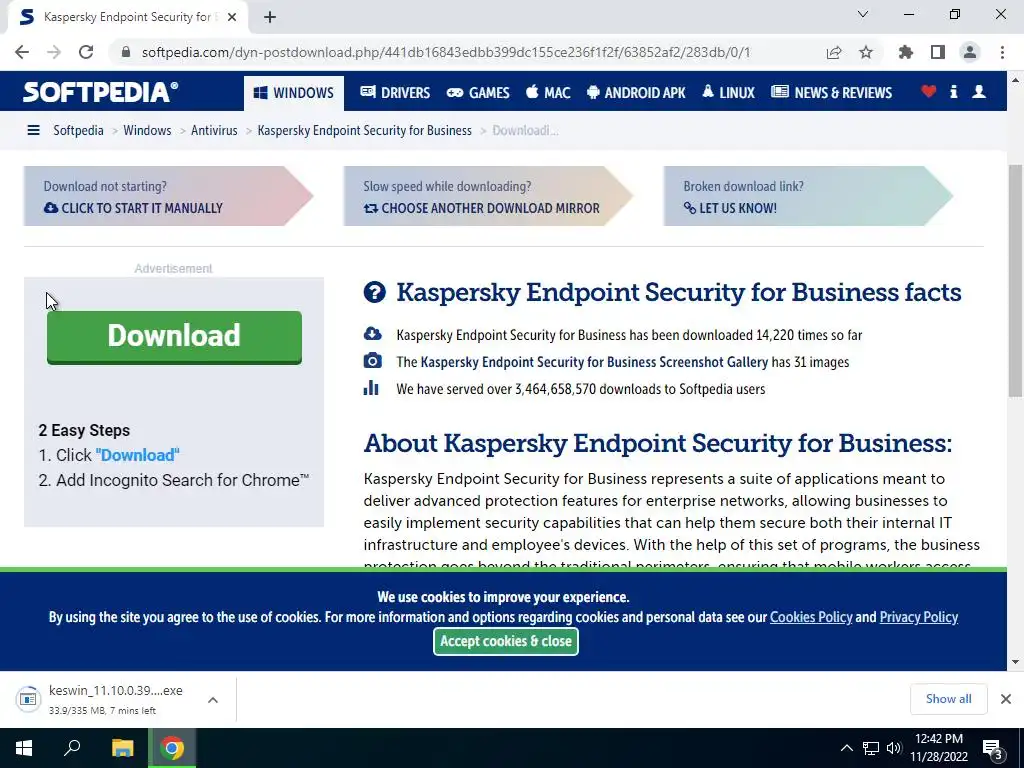Go to the Games section
Image resolution: width=1024 pixels, height=768 pixels.
pyautogui.click(x=478, y=93)
